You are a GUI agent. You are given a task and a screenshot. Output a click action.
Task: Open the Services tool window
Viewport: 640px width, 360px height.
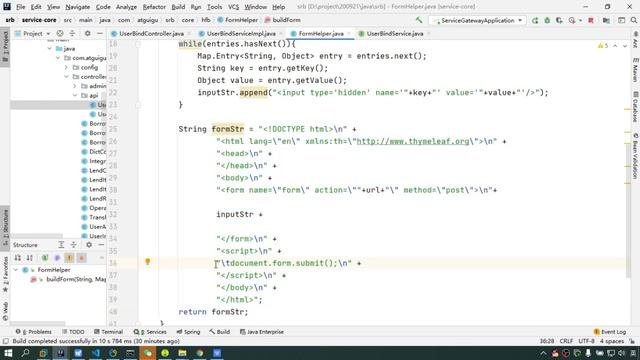pos(150,332)
